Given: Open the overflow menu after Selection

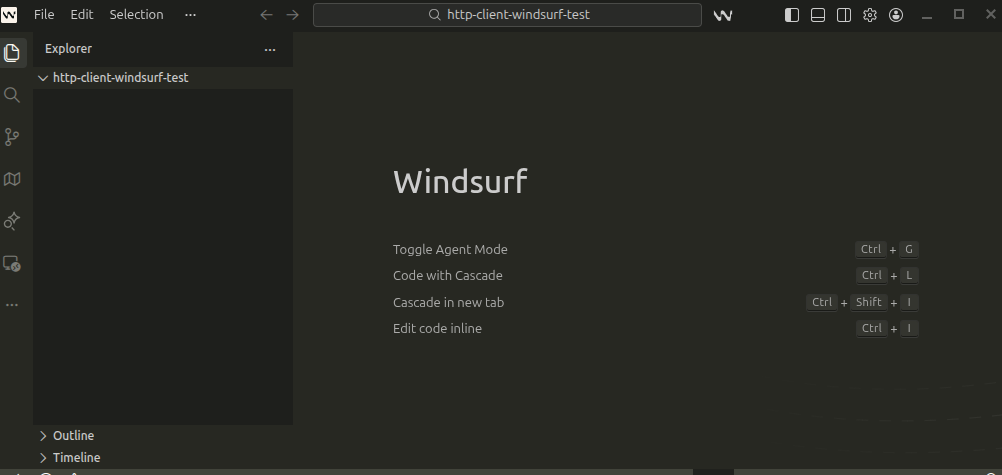Looking at the screenshot, I should pos(190,14).
